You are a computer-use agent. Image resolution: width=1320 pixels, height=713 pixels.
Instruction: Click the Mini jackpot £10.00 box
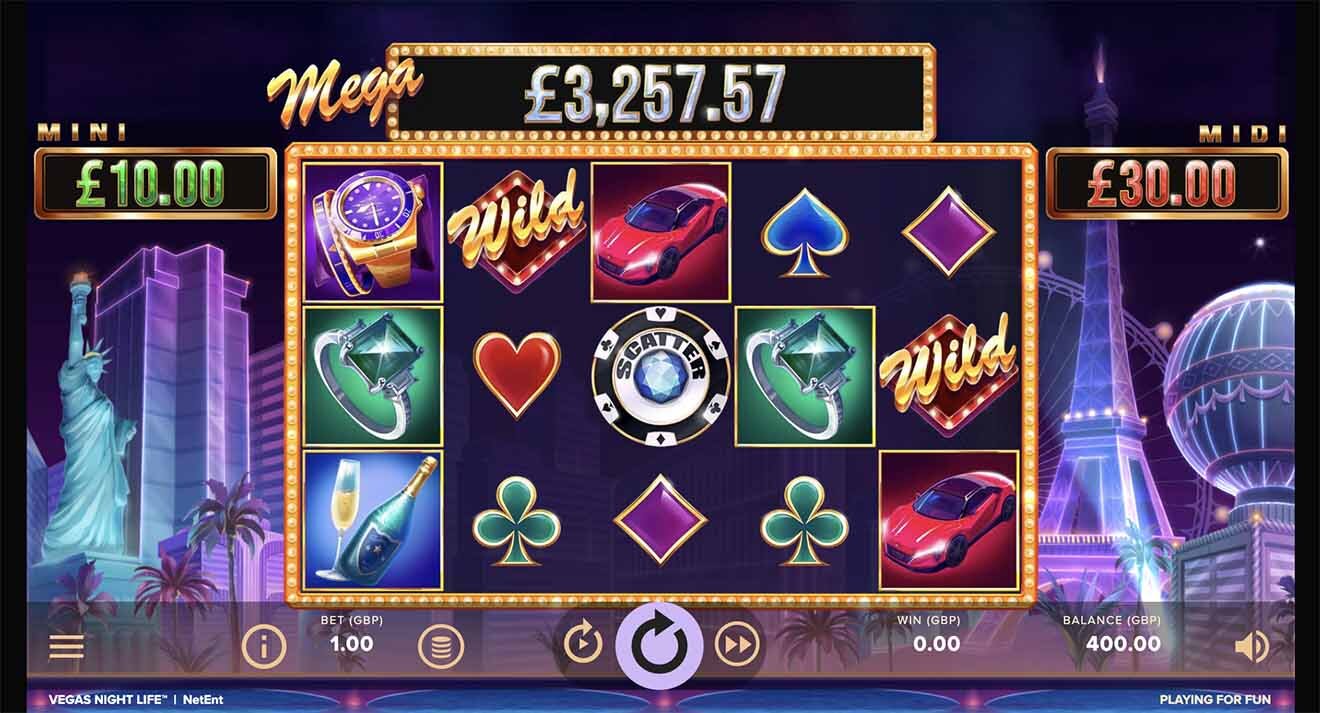tap(155, 183)
